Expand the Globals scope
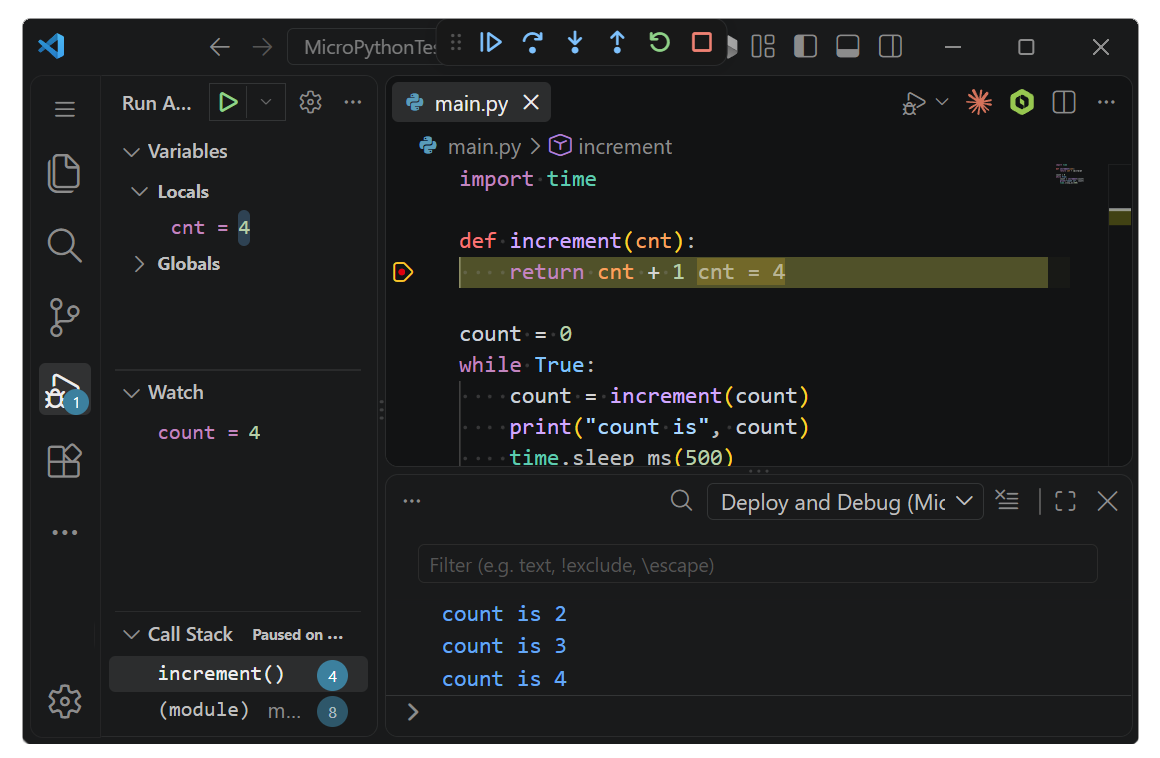 pos(139,264)
